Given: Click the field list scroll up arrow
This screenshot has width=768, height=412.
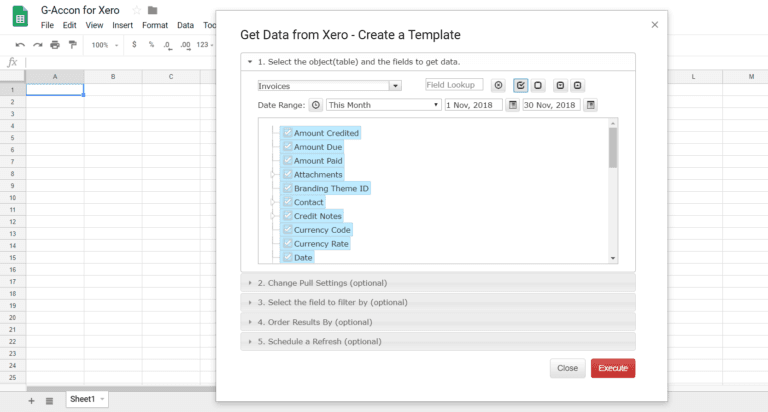Looking at the screenshot, I should pyautogui.click(x=613, y=123).
